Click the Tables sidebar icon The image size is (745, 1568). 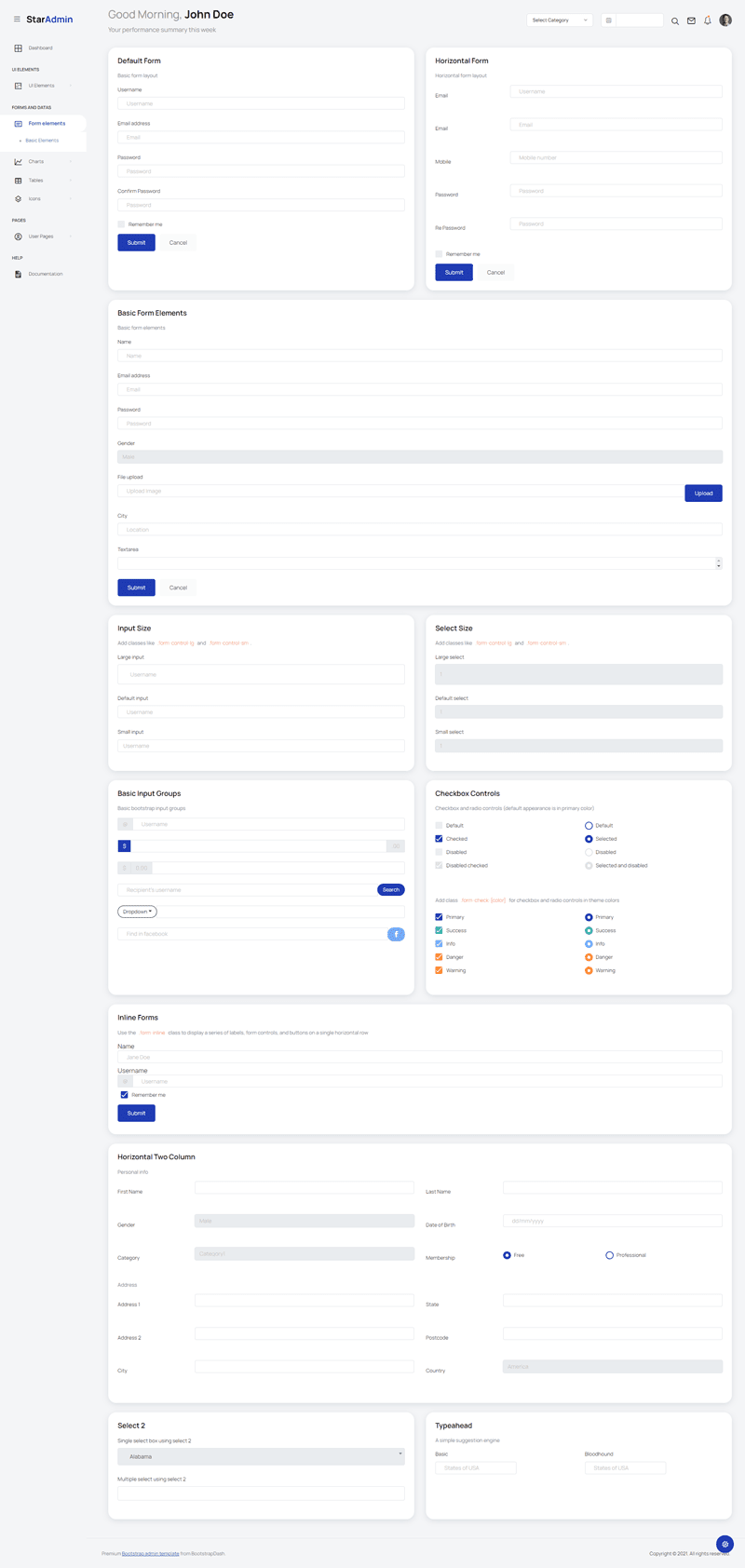click(x=18, y=180)
